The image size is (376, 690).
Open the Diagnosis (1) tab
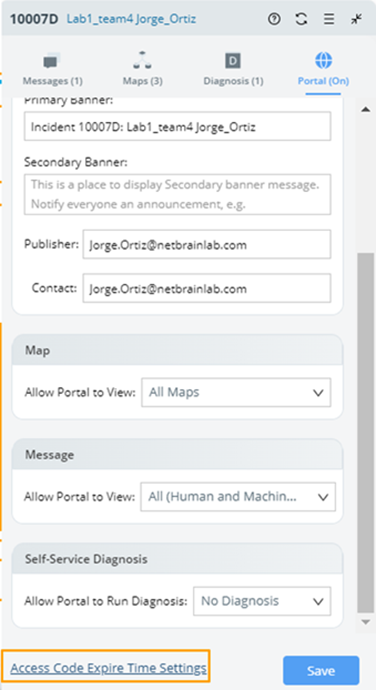coord(233,81)
